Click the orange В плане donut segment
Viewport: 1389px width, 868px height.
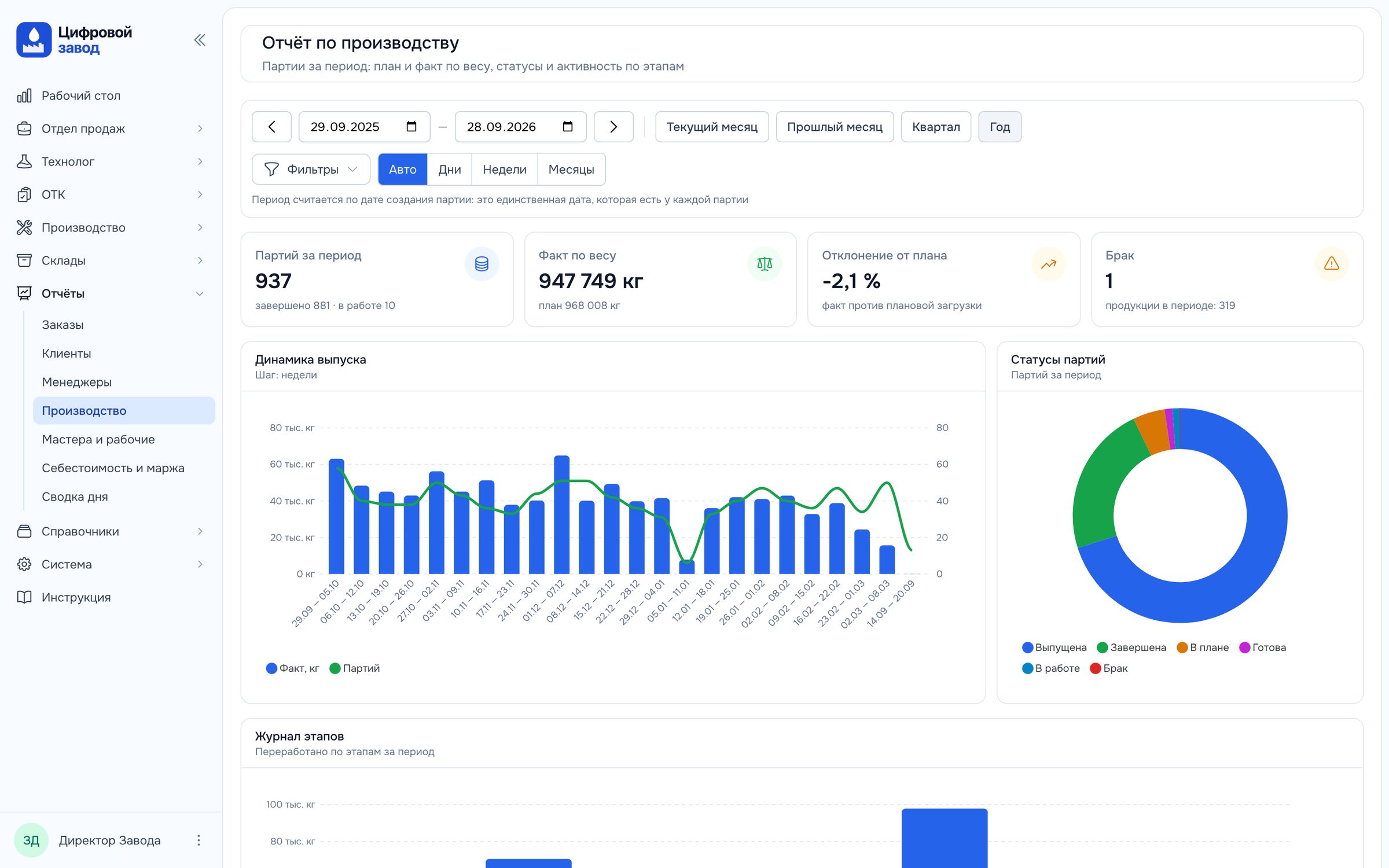pos(1153,431)
